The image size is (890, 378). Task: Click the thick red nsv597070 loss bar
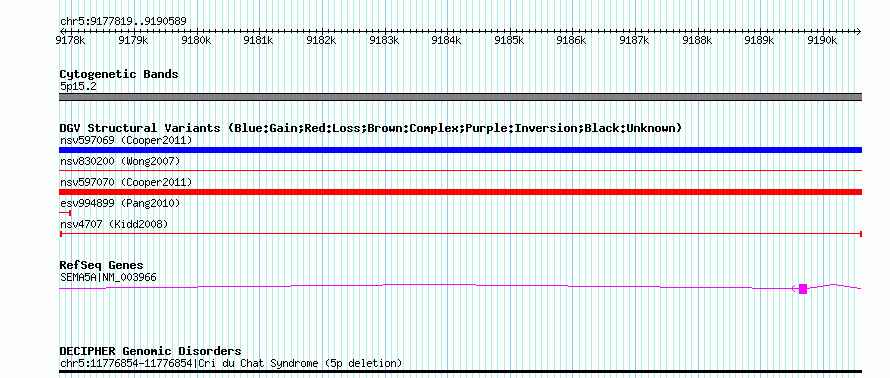coord(460,192)
